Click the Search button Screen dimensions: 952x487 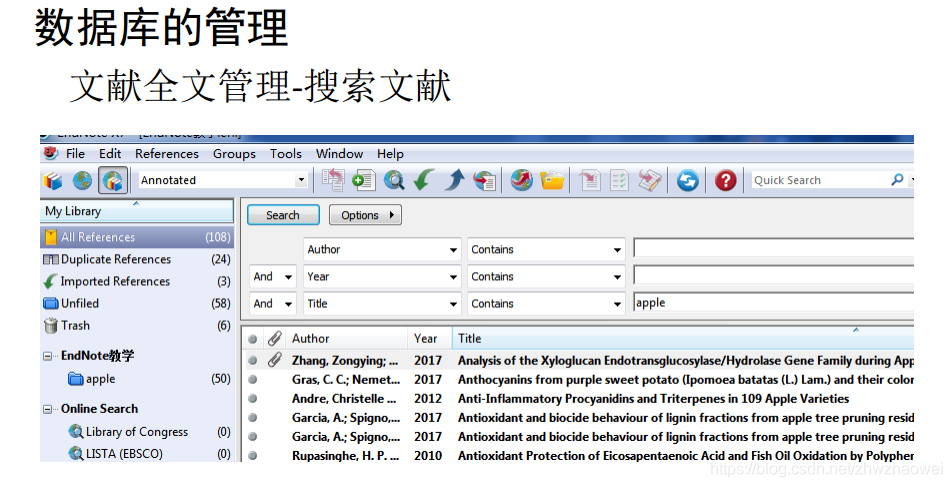coord(283,215)
